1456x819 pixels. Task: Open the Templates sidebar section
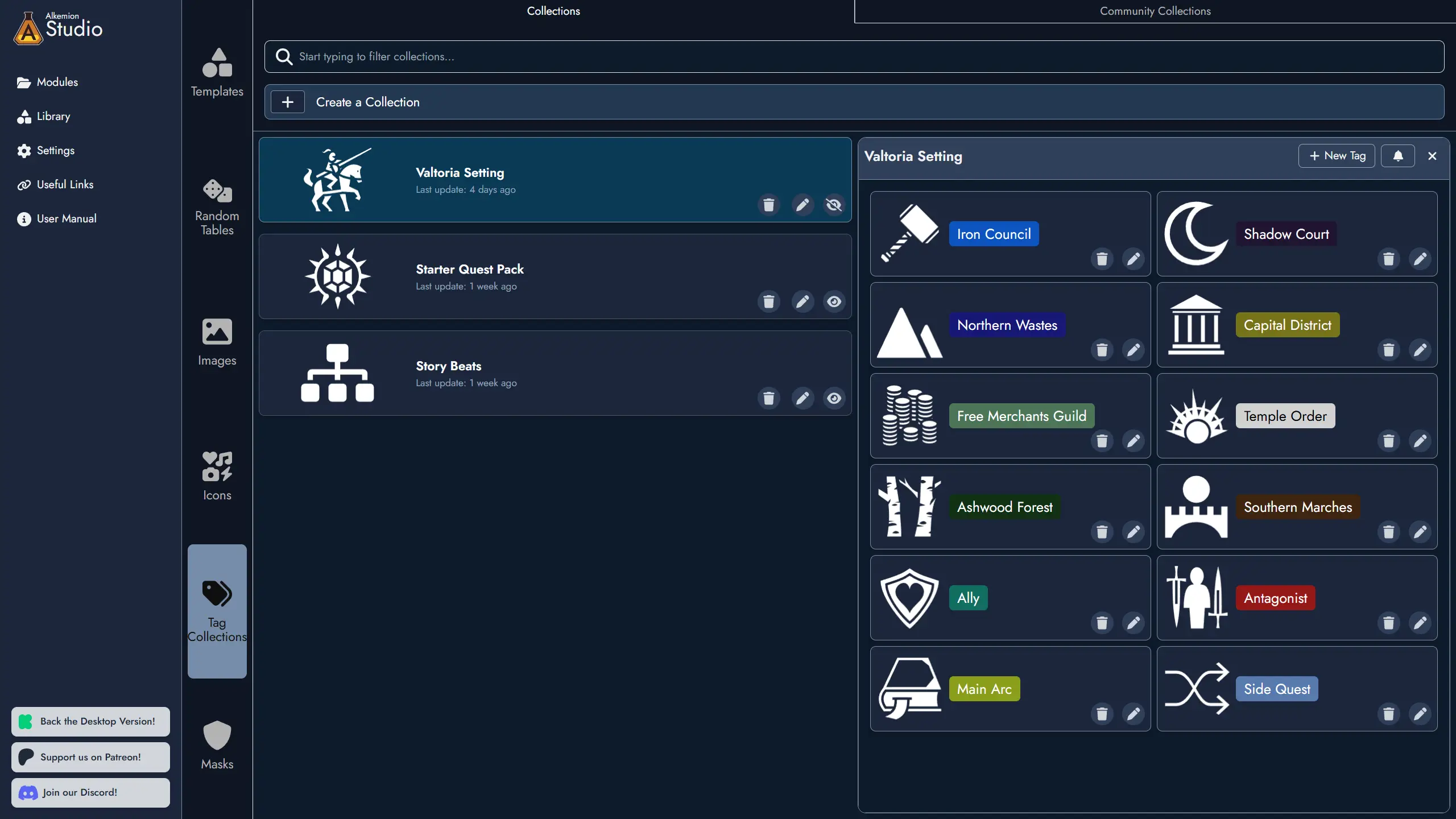tap(217, 73)
